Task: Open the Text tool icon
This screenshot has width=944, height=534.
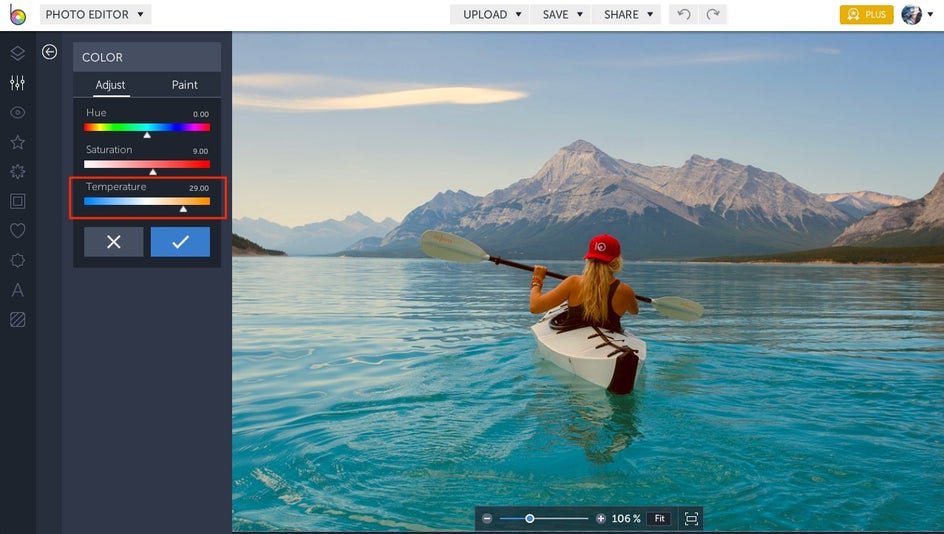Action: tap(17, 290)
